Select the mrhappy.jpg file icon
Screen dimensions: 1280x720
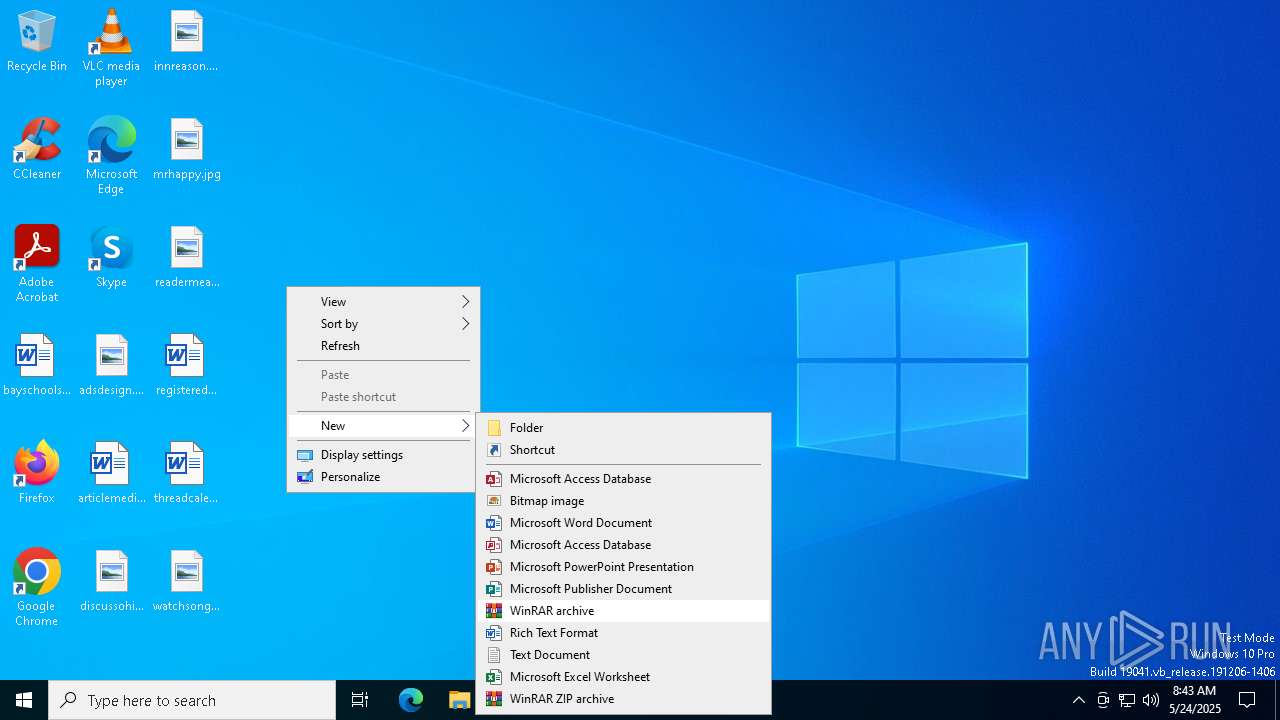pos(187,148)
